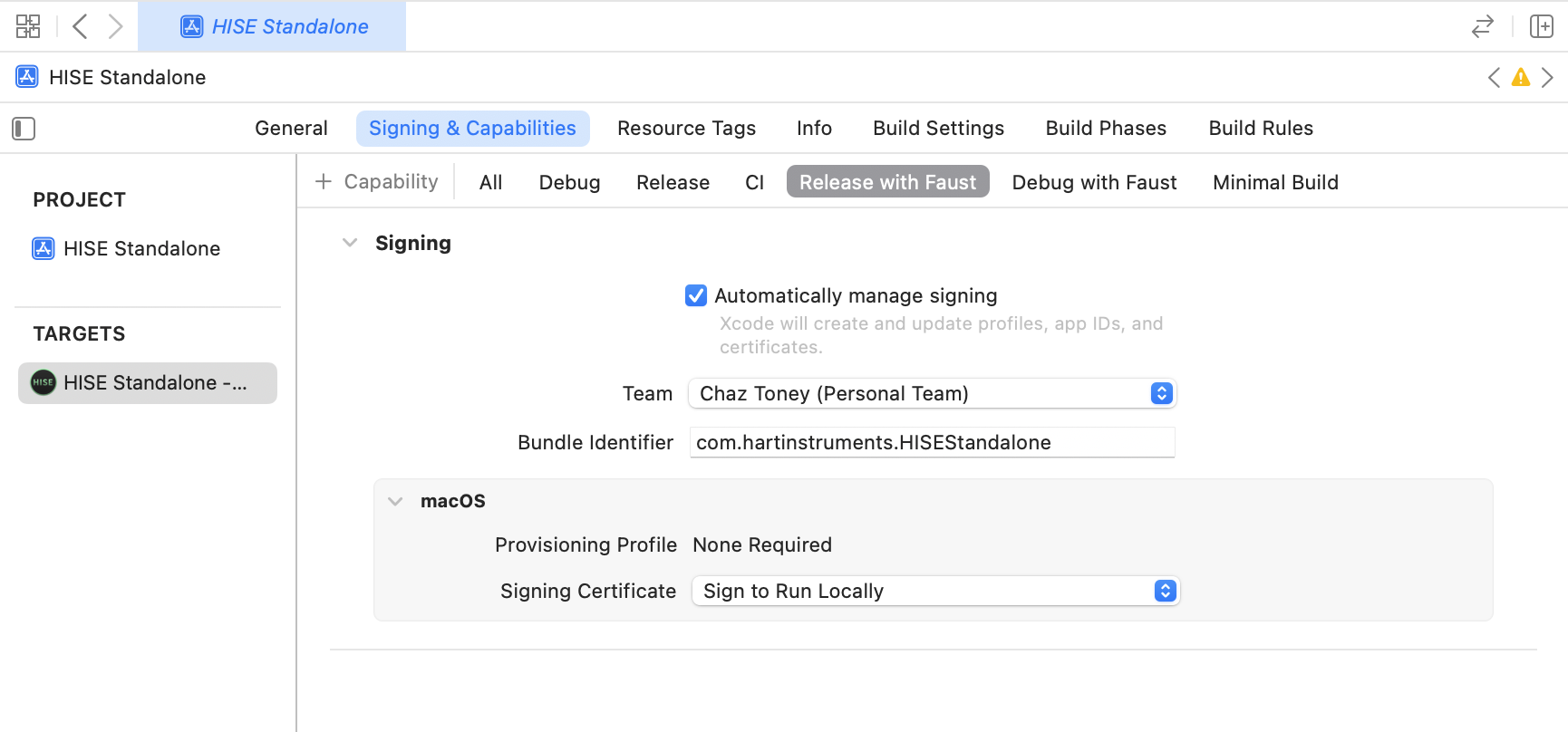Select the Debug with Faust configuration
Screen dimensions: 1568x732
1094,182
